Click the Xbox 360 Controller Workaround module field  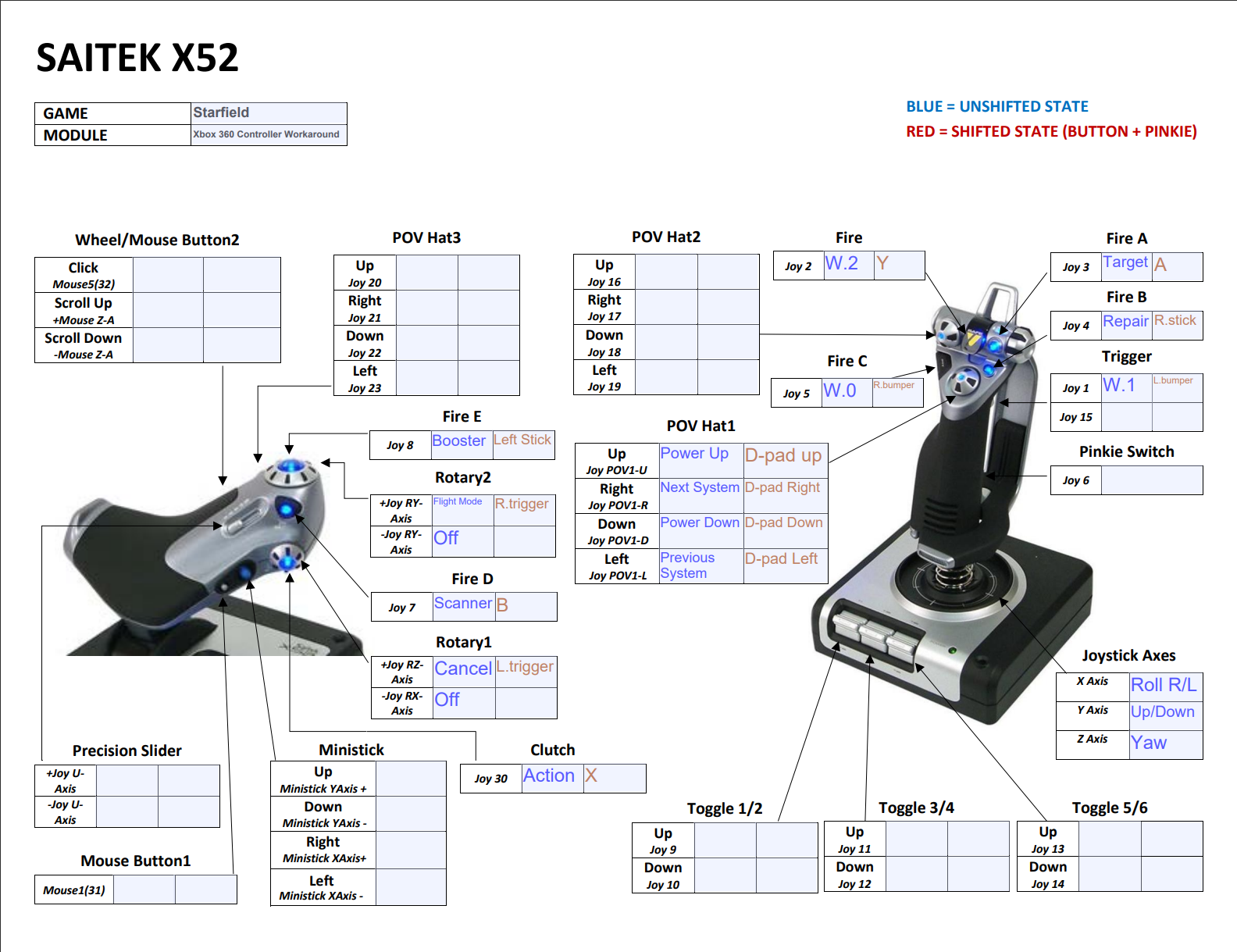pos(269,135)
